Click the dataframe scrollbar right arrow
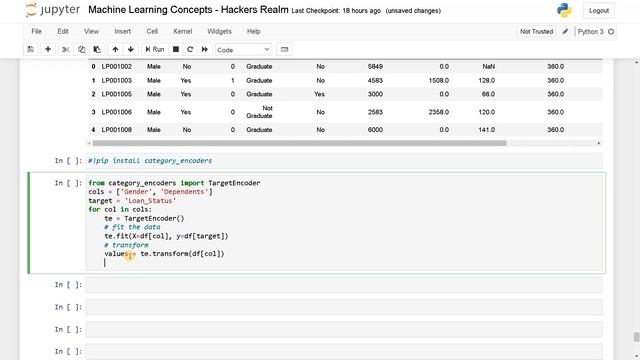640x360 pixels. pos(599,143)
